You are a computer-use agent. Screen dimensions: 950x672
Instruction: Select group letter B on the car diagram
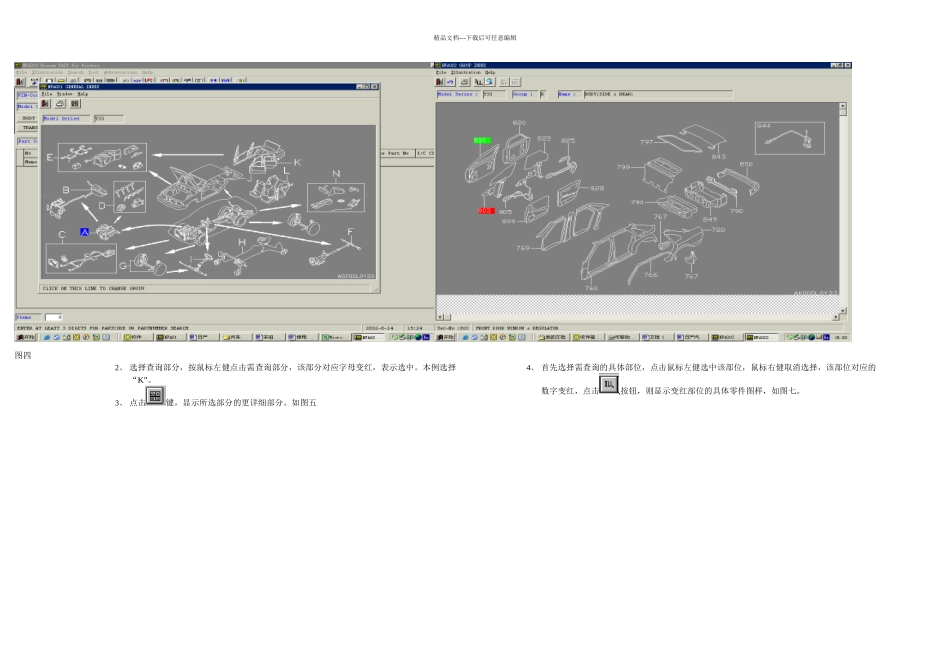tap(66, 190)
